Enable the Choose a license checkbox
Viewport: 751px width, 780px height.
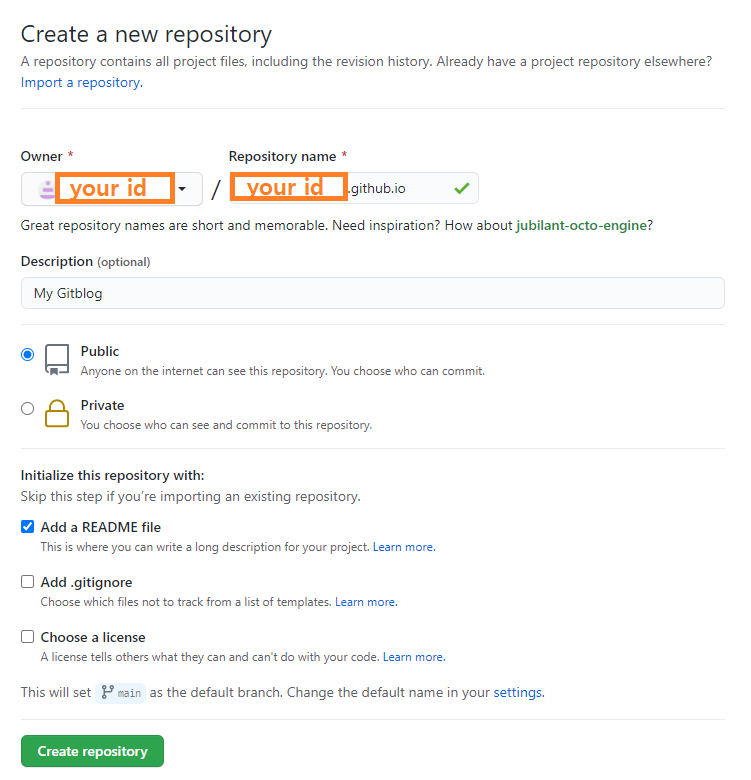click(x=27, y=637)
